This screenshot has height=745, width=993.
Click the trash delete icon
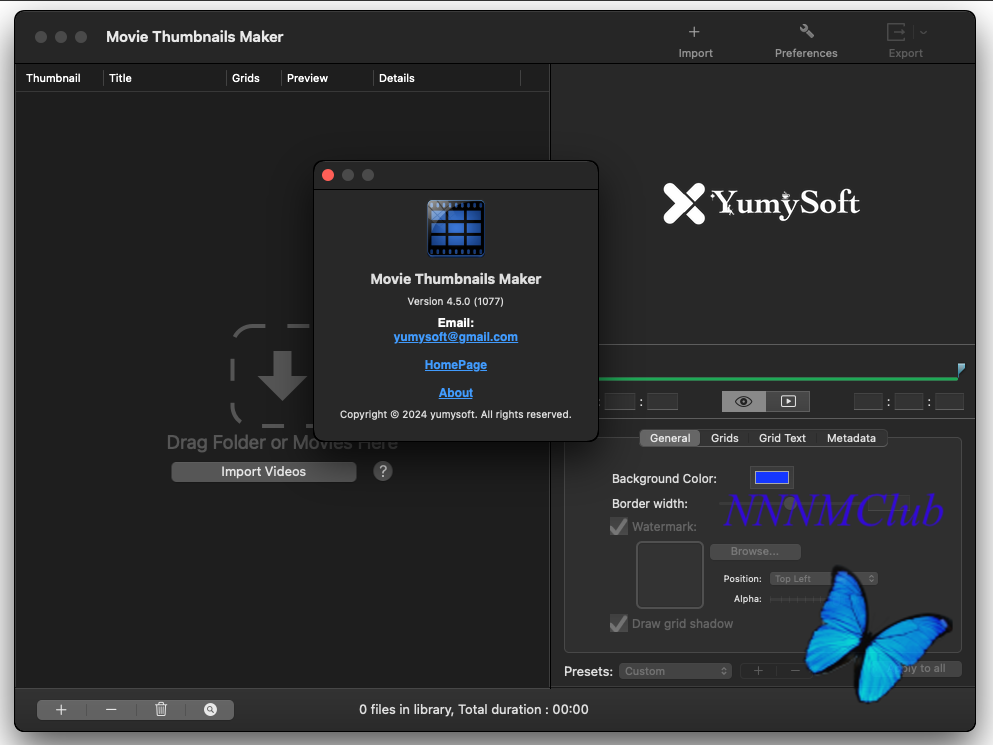(161, 710)
